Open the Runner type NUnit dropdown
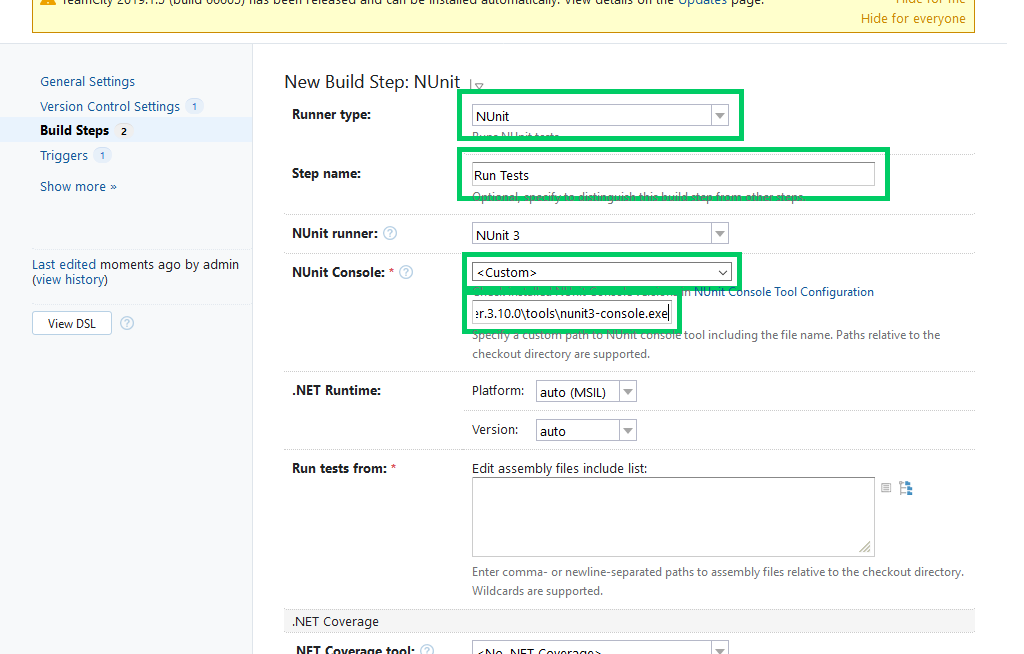Image resolution: width=1024 pixels, height=654 pixels. [x=600, y=116]
